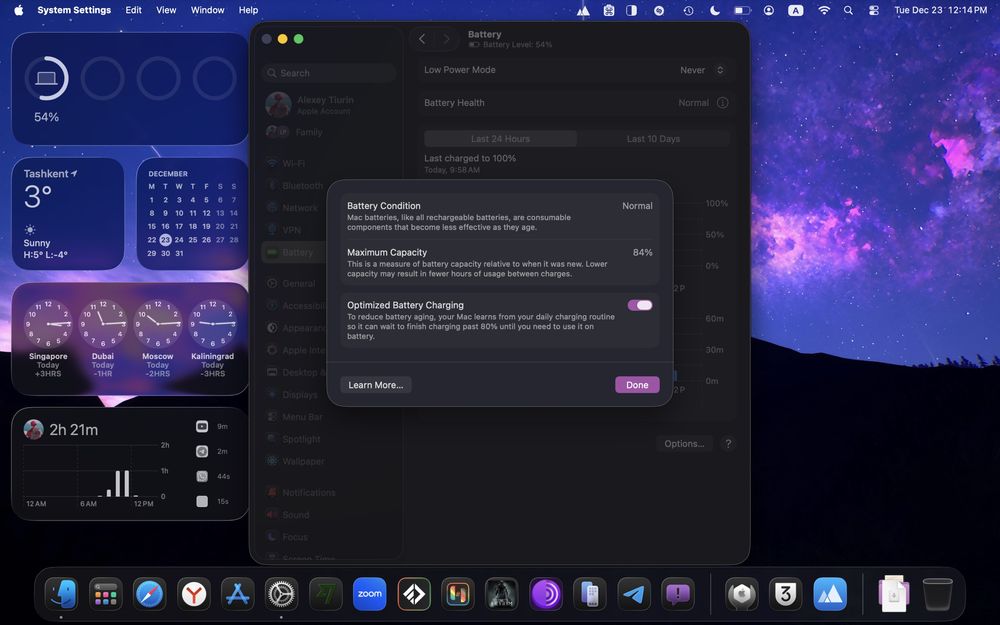The image size is (1000, 625).
Task: Click Done to close the battery health dialog
Action: [637, 385]
